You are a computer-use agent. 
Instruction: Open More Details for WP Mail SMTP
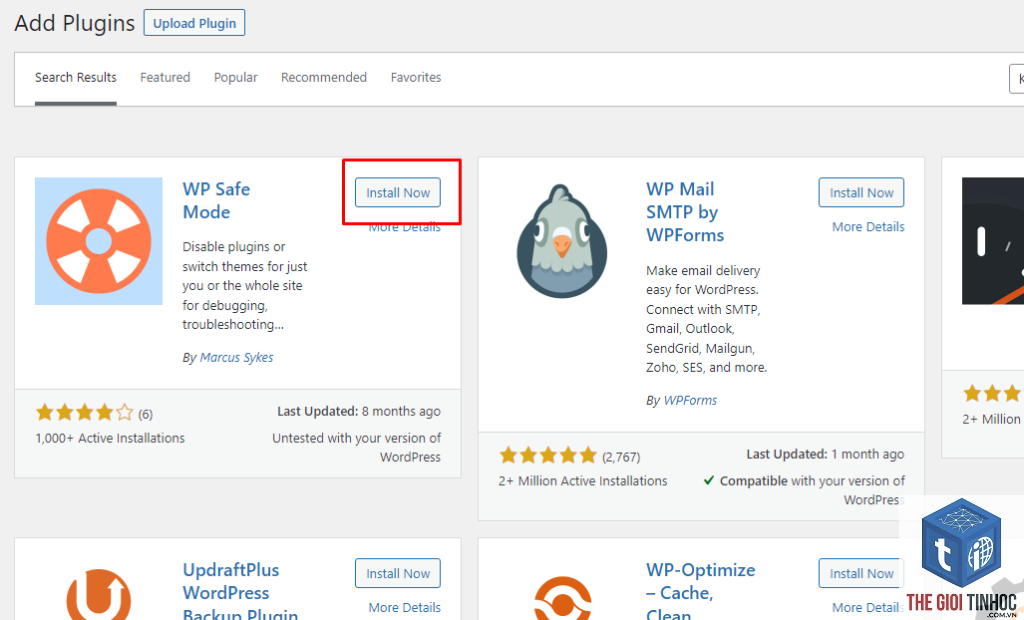pos(868,227)
